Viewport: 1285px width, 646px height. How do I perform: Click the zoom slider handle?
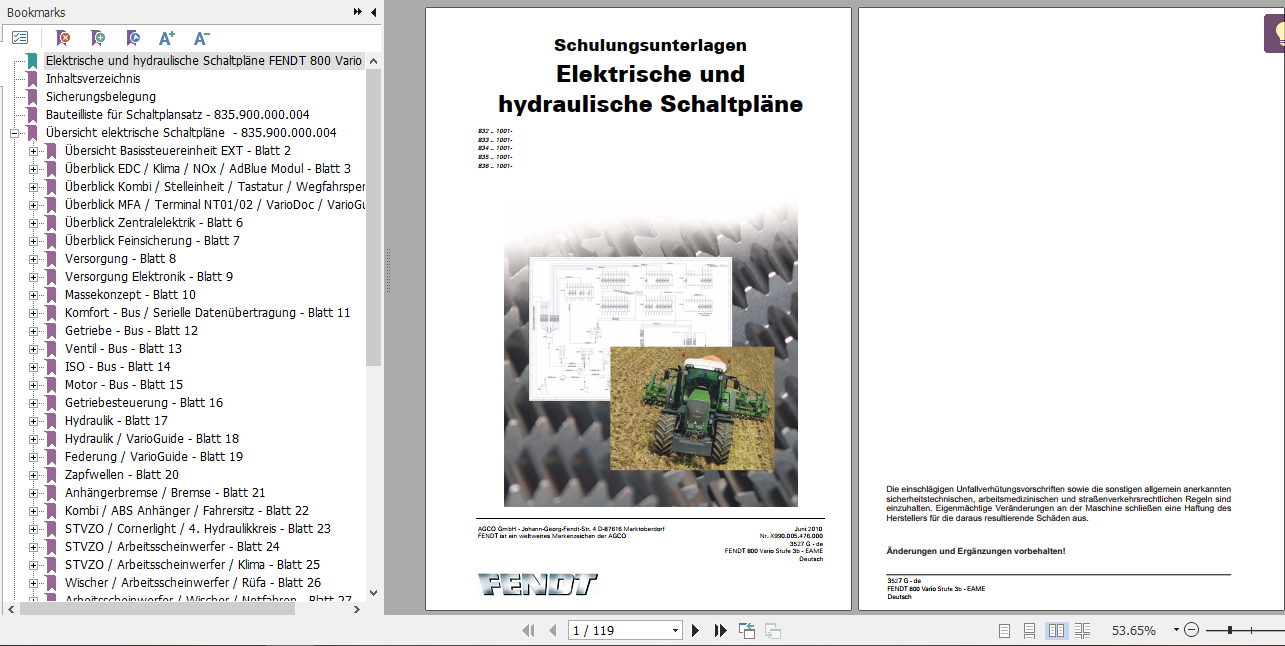(x=1229, y=630)
